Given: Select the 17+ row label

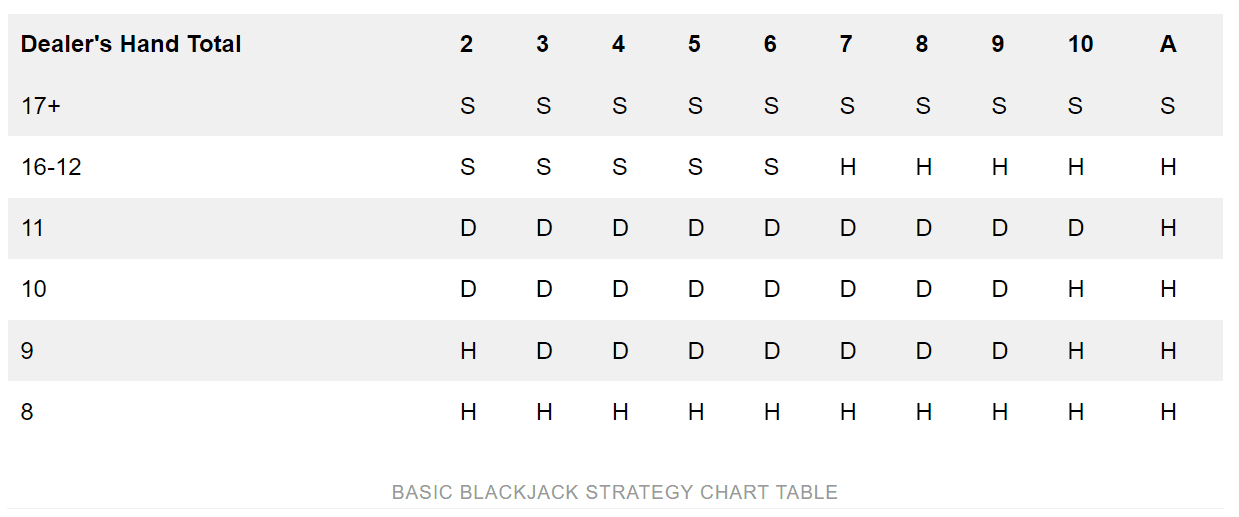Looking at the screenshot, I should coord(41,105).
